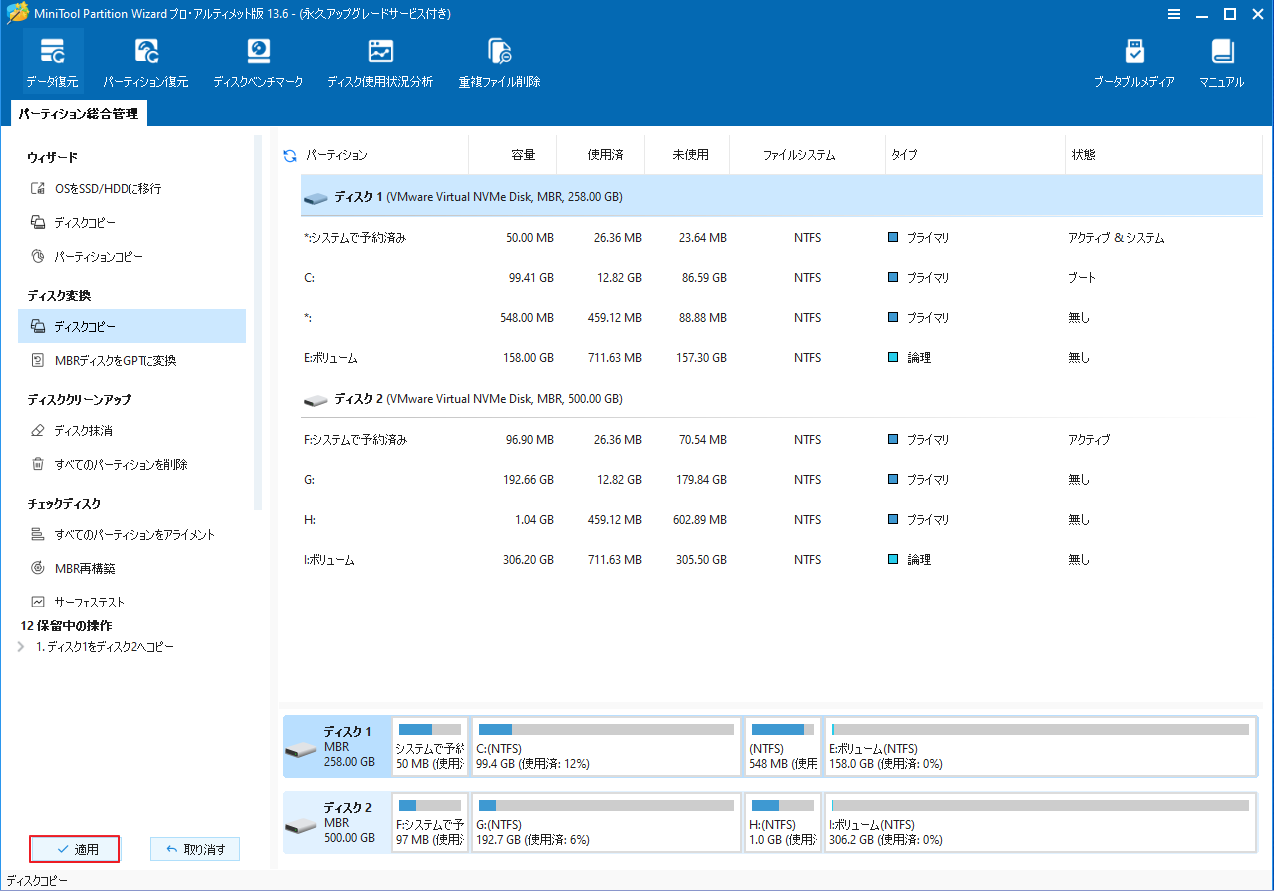
Task: Open the マニュアル
Action: tap(1222, 62)
